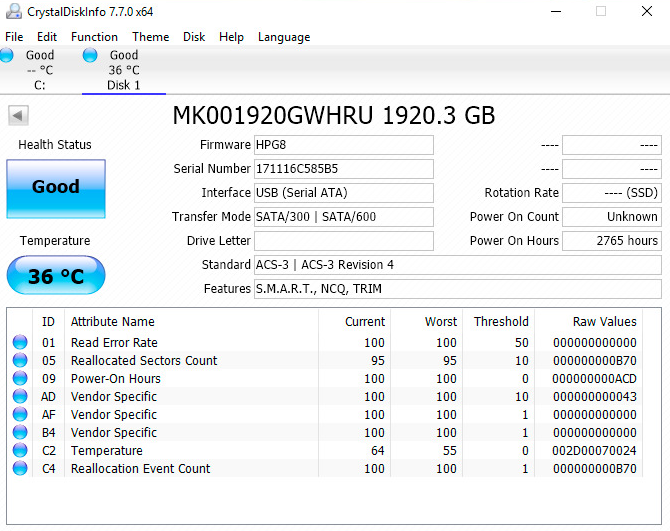The height and width of the screenshot is (531, 670).
Task: Click the Current column header
Action: tap(355, 321)
